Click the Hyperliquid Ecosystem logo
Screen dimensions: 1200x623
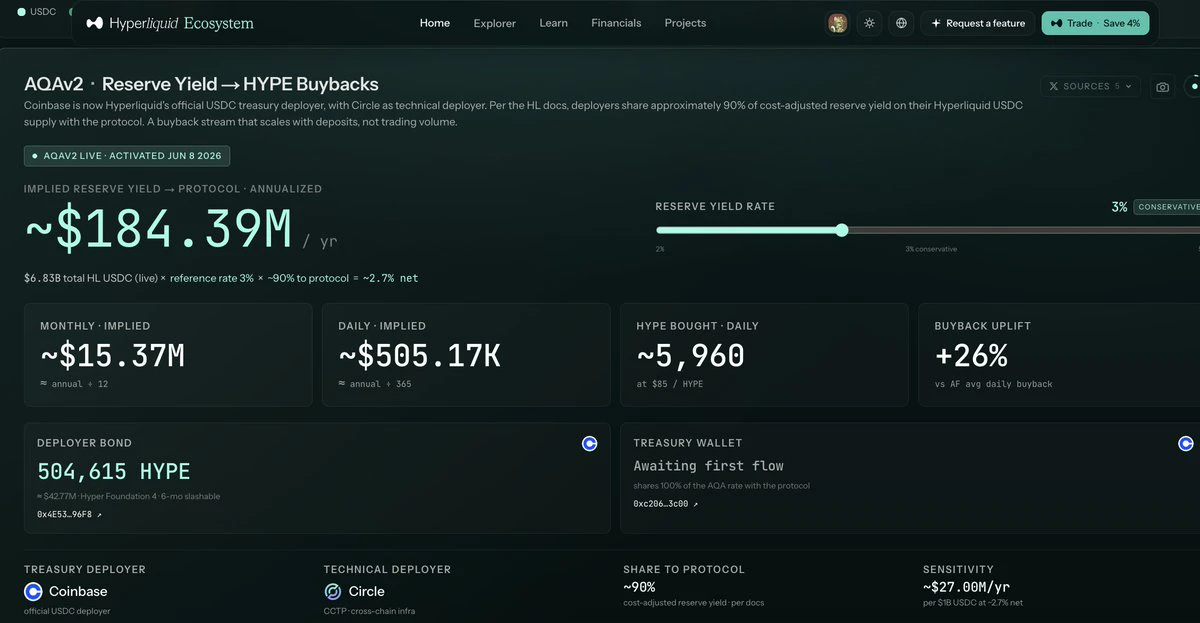click(170, 23)
